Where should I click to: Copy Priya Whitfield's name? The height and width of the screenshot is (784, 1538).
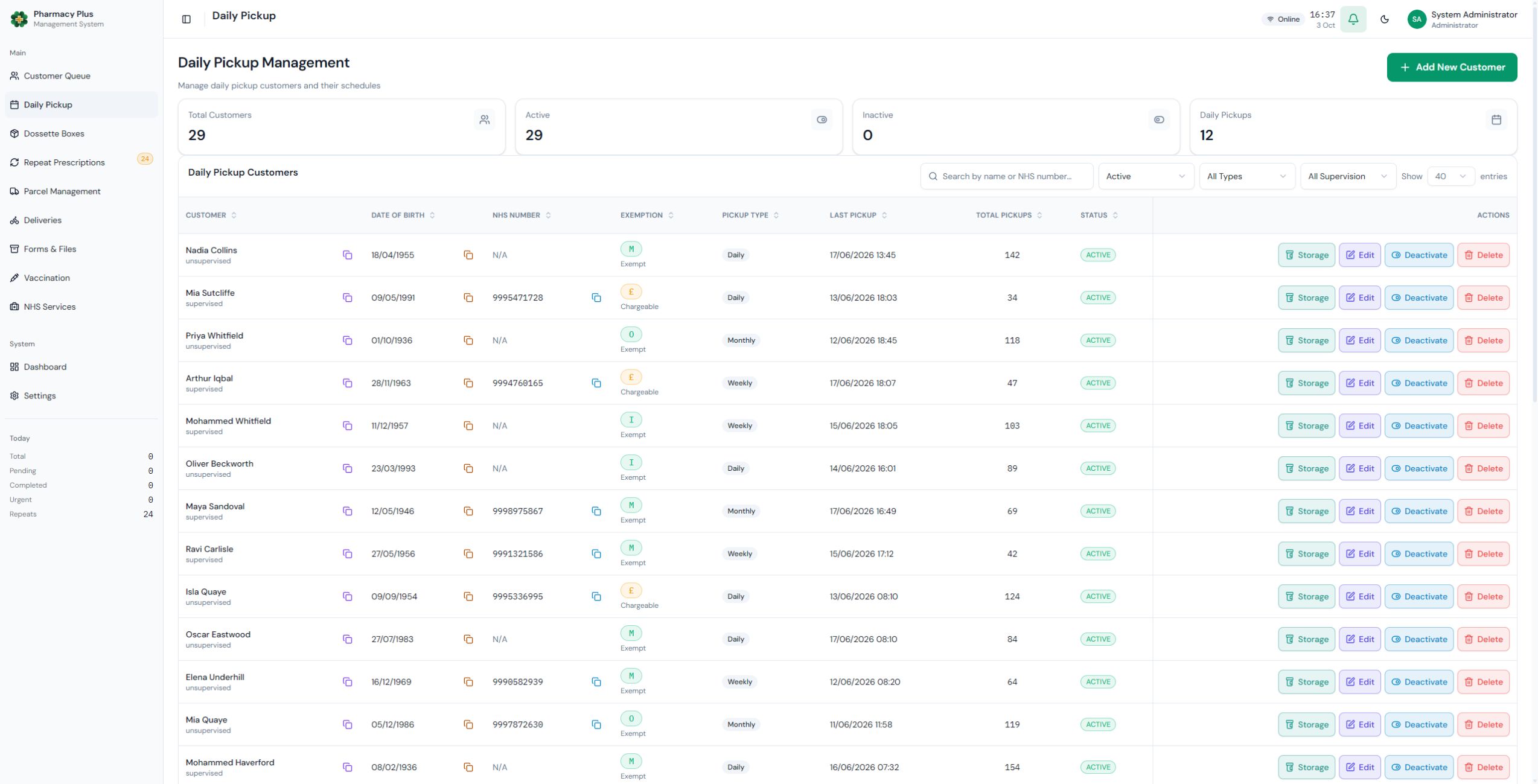coord(348,340)
